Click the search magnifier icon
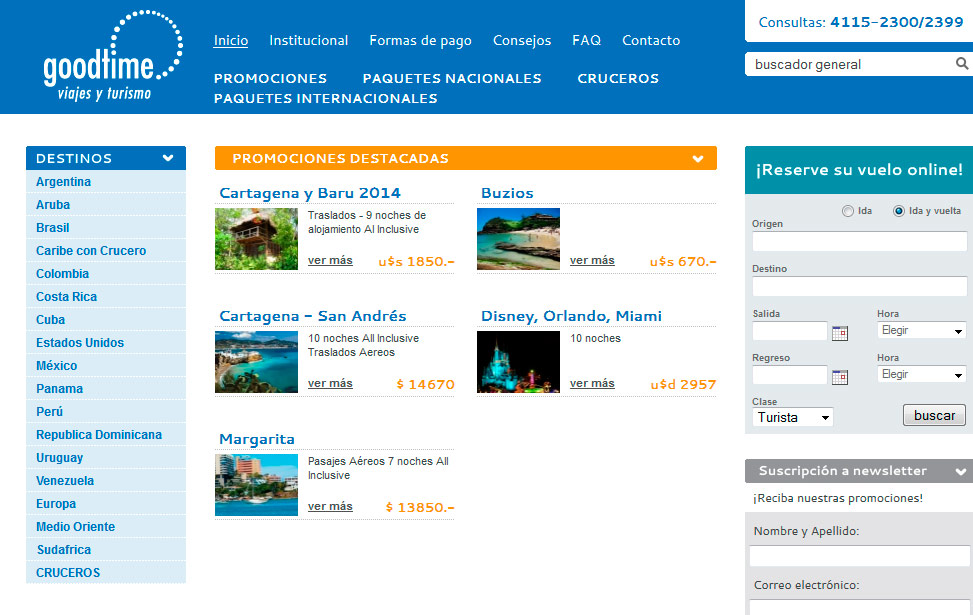 (961, 64)
